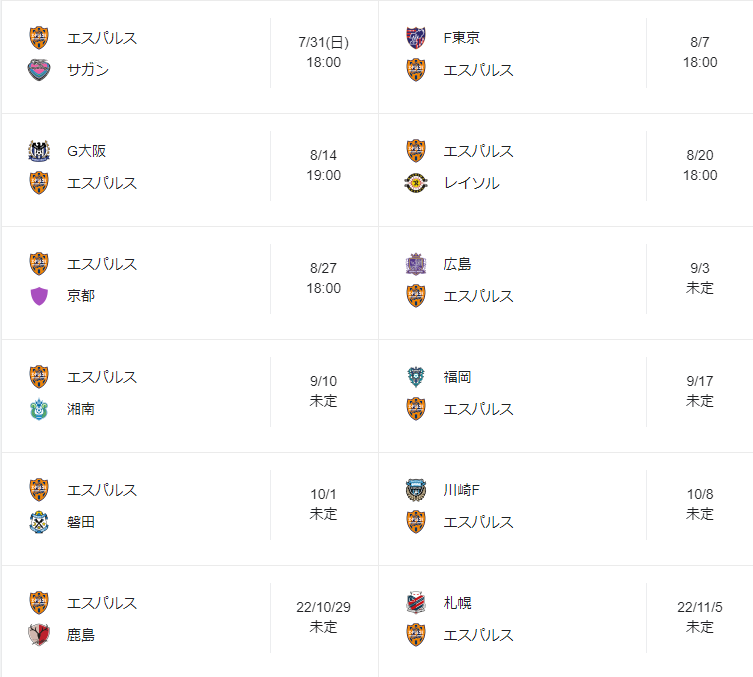The width and height of the screenshot is (753, 677).
Task: Select the 7/31(日) 18:00 match time
Action: [323, 52]
